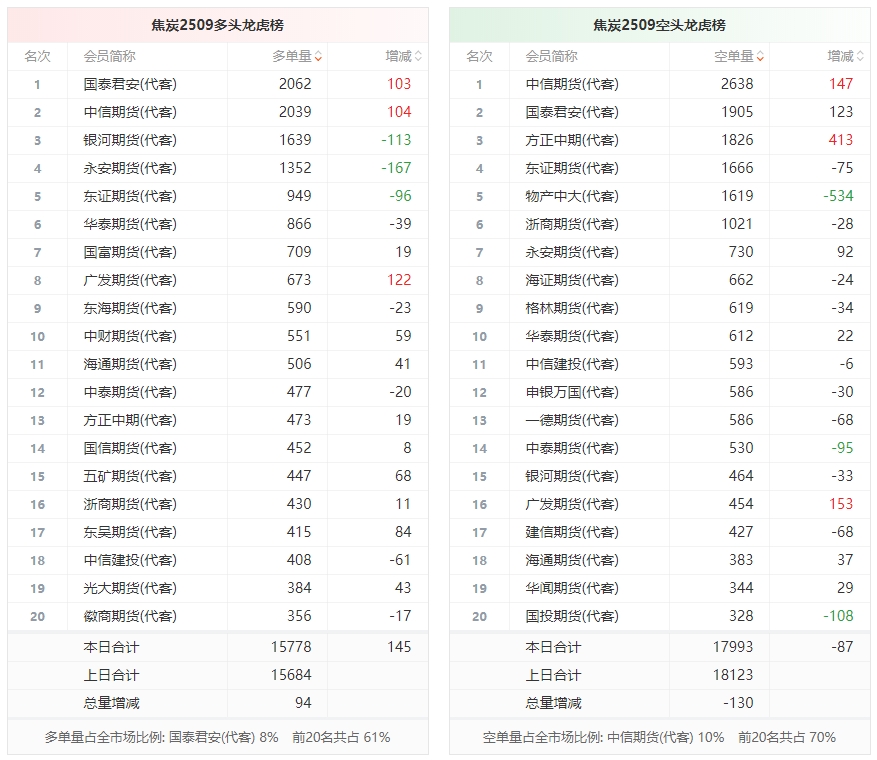Select 东证期货(代客) in short table

572,168
